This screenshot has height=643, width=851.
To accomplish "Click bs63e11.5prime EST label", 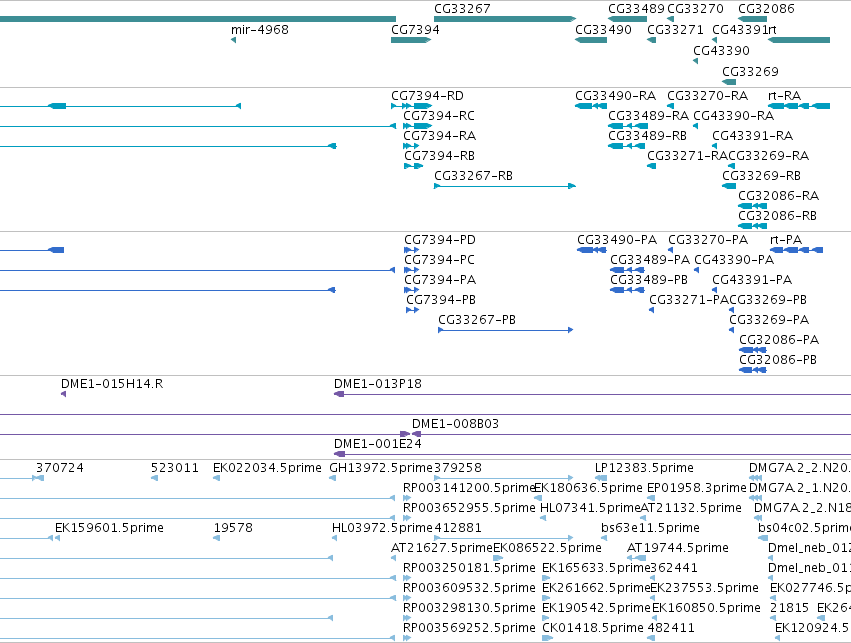I will (x=650, y=528).
